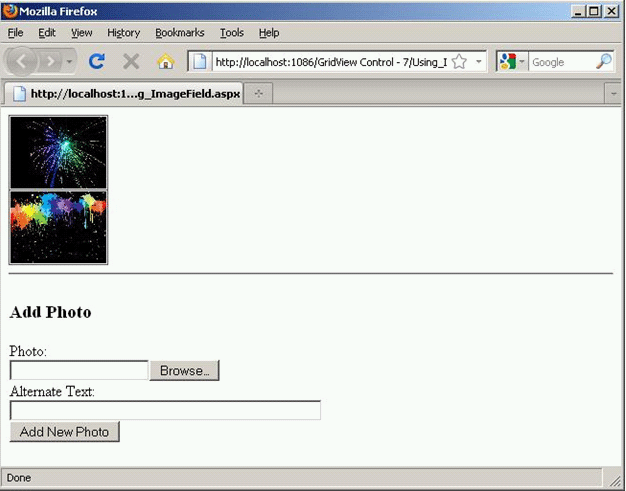Image resolution: width=626 pixels, height=491 pixels.
Task: Click the page identity icon in address bar
Action: coord(200,62)
